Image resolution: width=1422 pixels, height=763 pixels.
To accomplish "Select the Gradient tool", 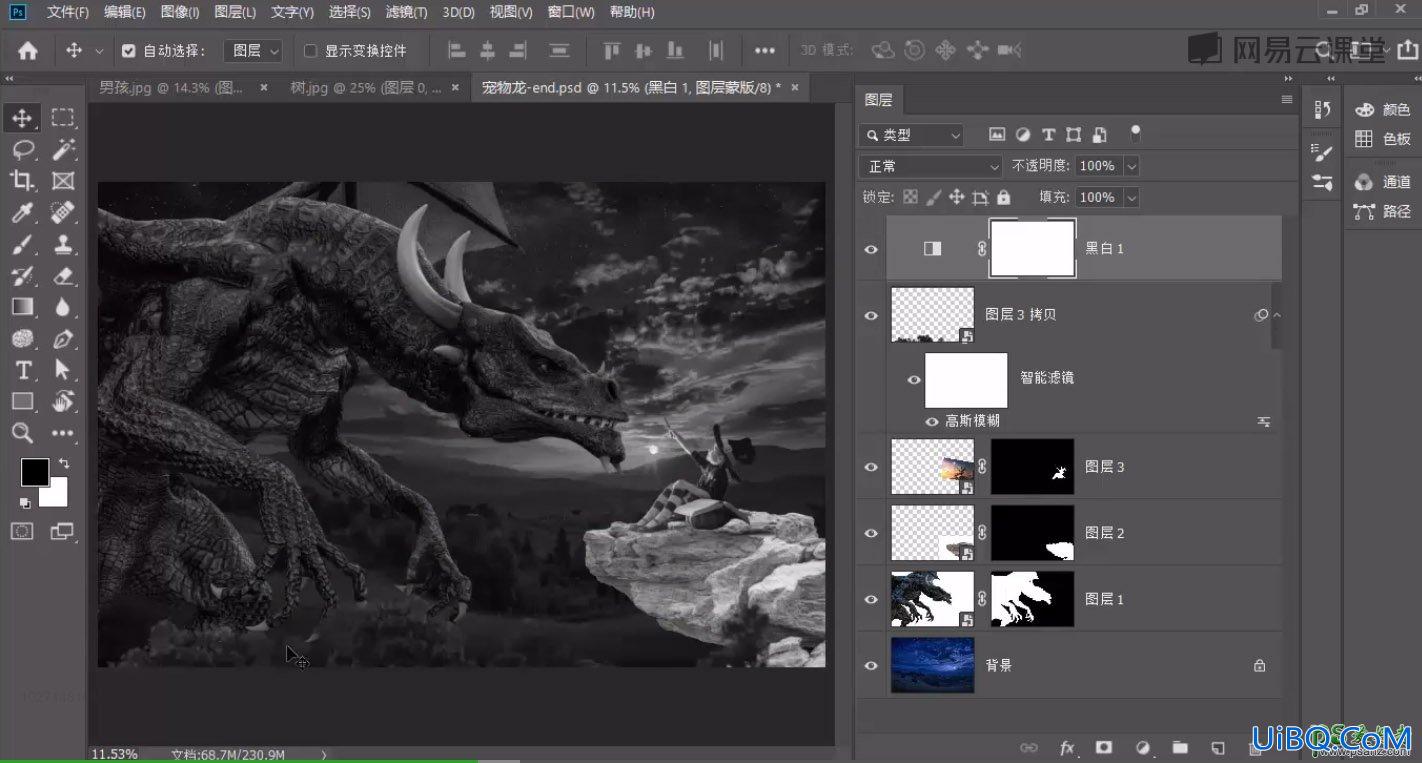I will (22, 307).
